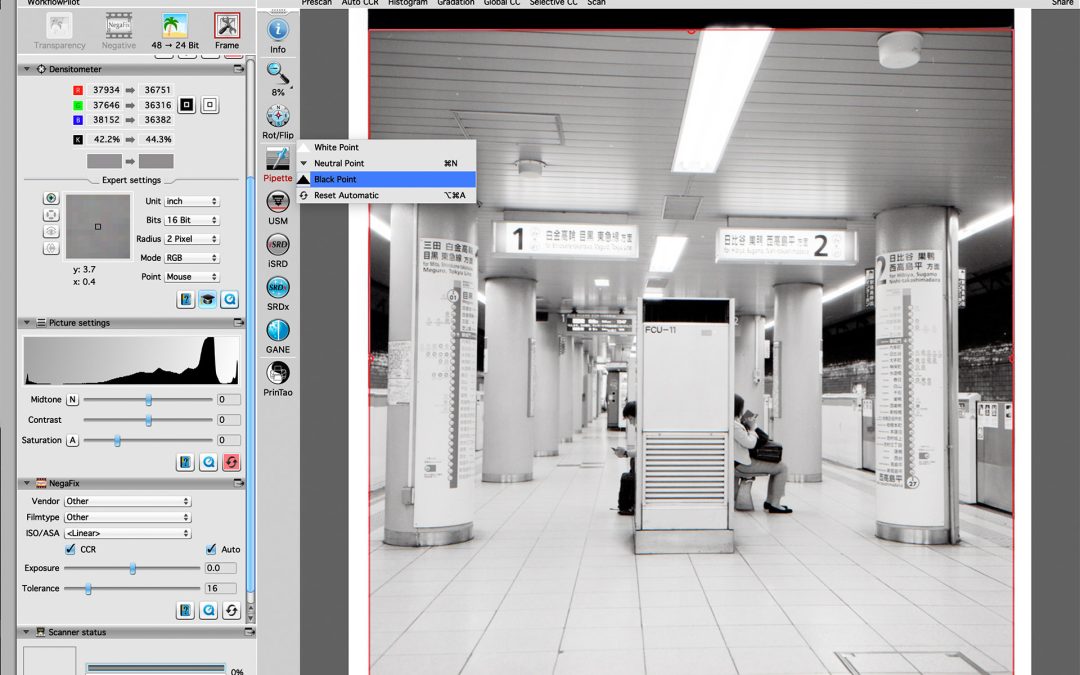This screenshot has height=675, width=1080.
Task: Open the Vendor dropdown in NegaFix
Action: point(127,501)
